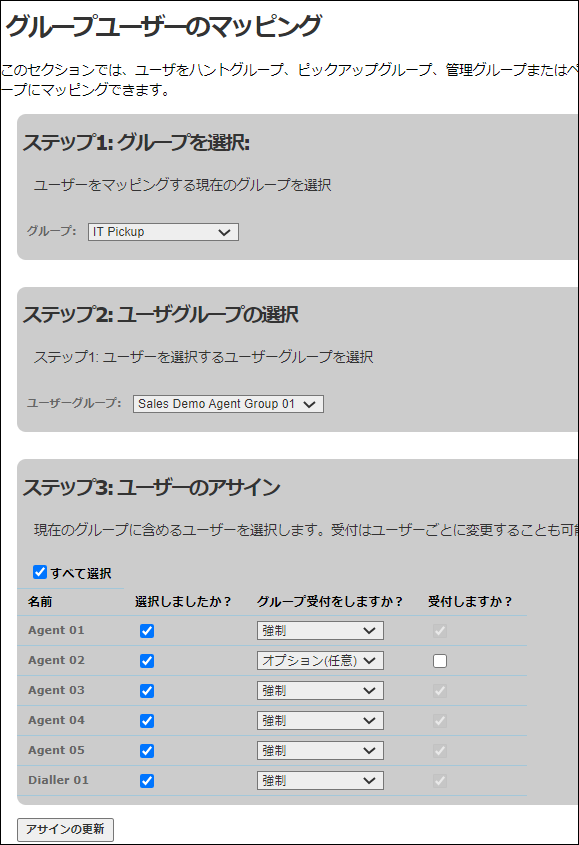Open Agent 04 強制 dropdown
579x845 pixels.
click(x=320, y=721)
